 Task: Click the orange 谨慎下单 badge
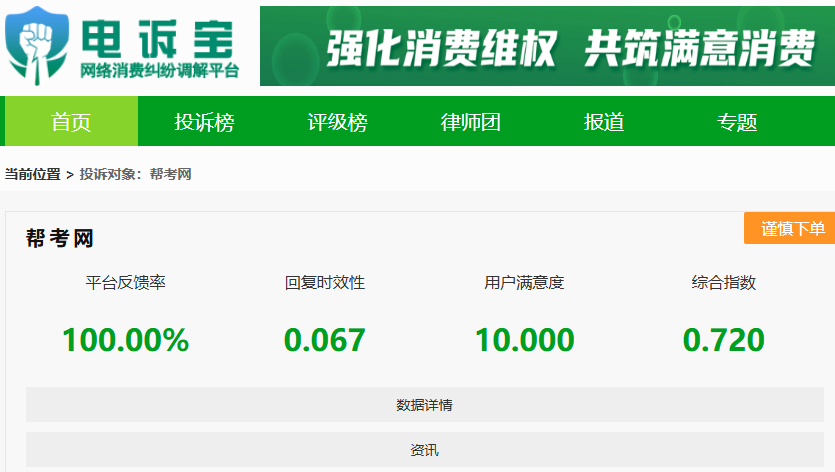(x=790, y=229)
